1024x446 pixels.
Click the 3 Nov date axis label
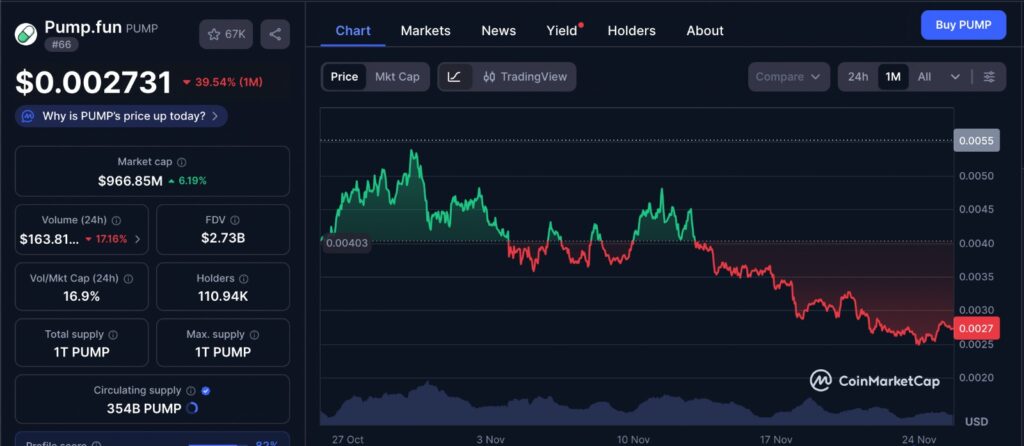coord(492,439)
